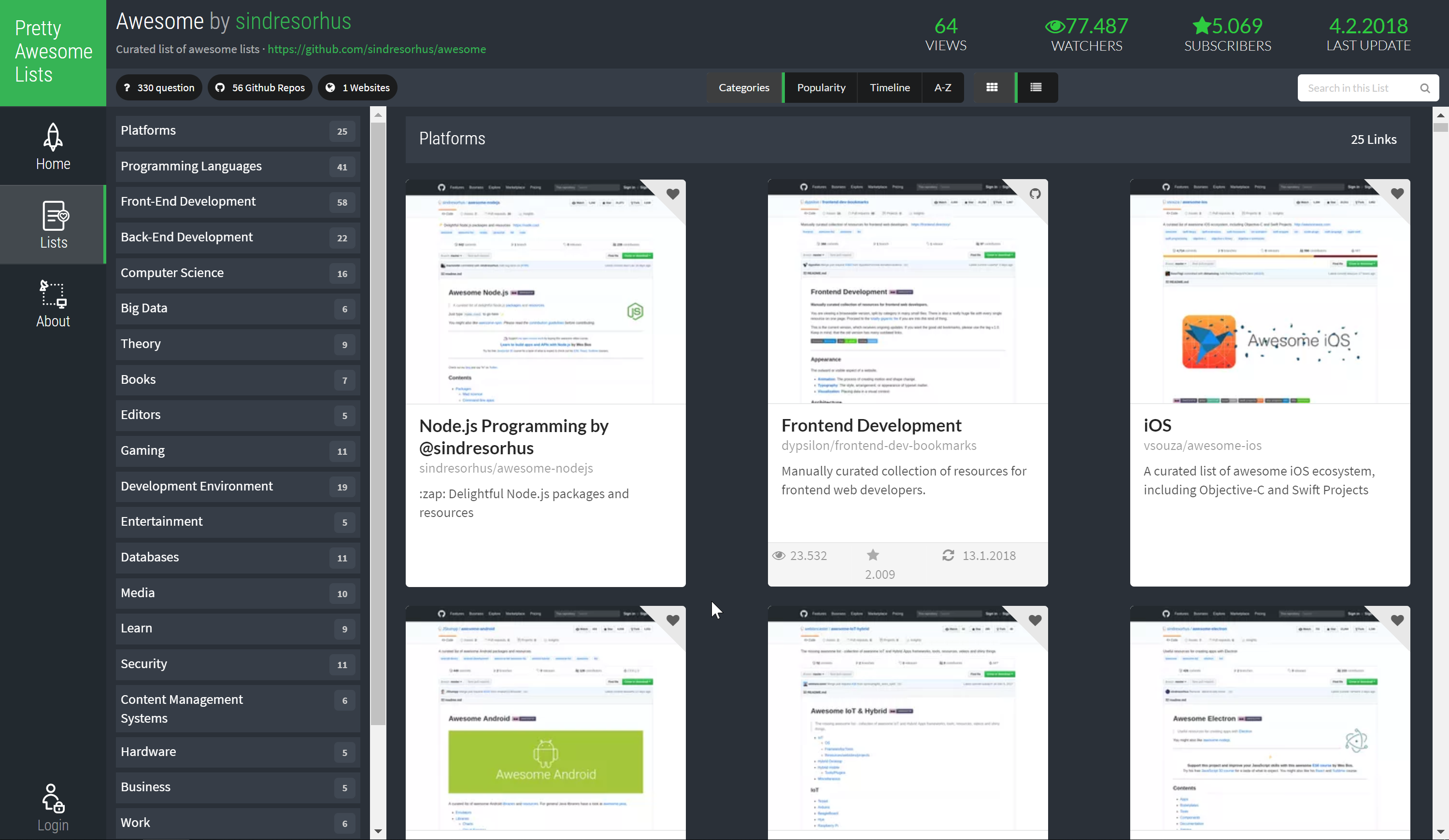Favorite the Node.js Programming card heart
This screenshot has height=840, width=1449.
click(x=673, y=194)
